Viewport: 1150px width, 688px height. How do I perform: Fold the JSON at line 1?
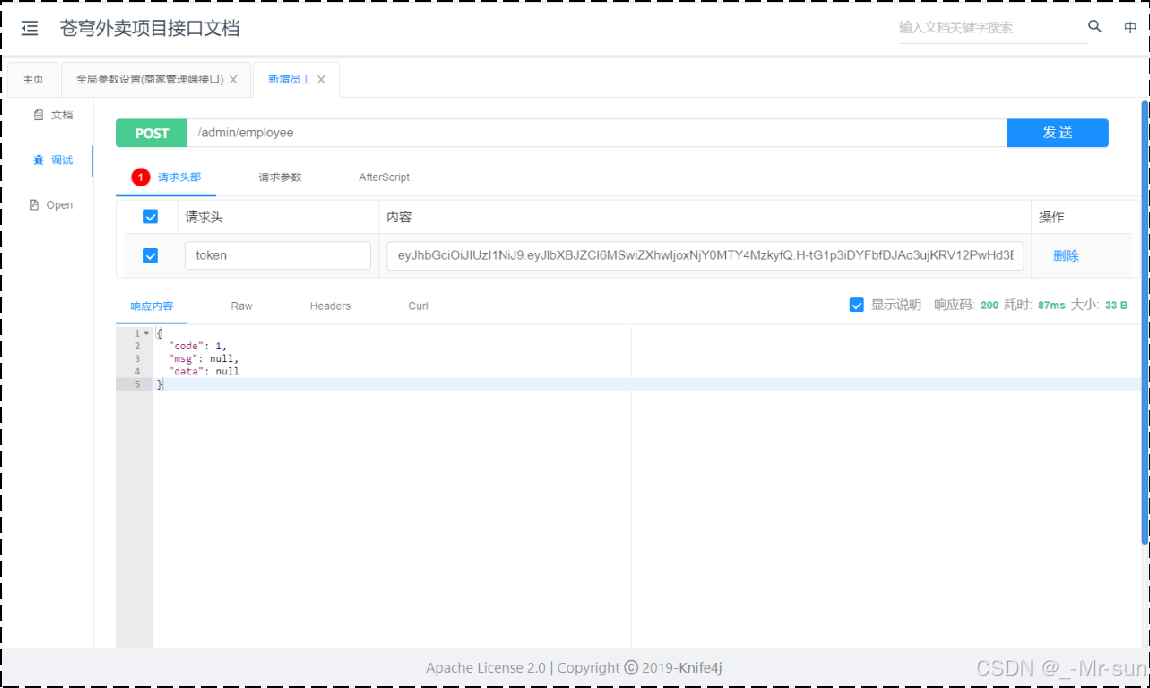pos(146,333)
